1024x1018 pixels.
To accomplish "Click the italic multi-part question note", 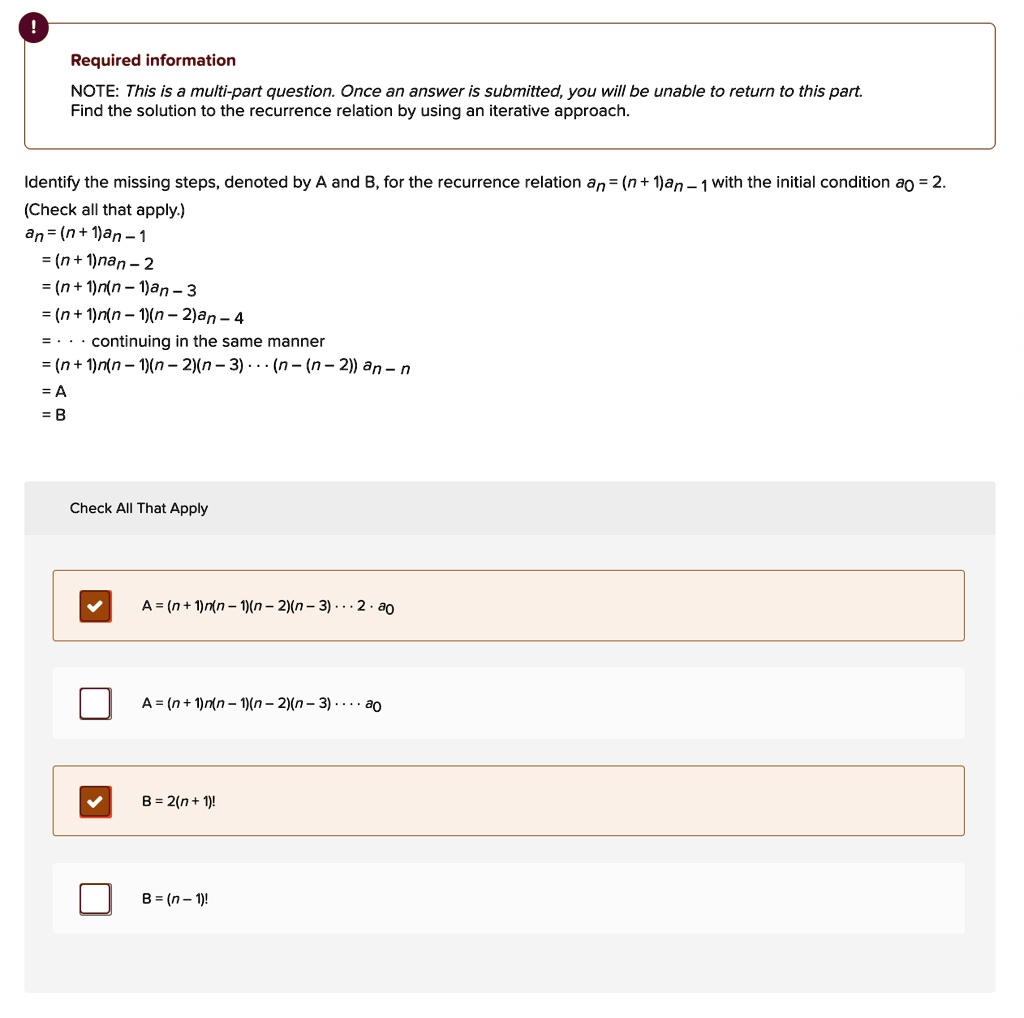I will point(494,91).
